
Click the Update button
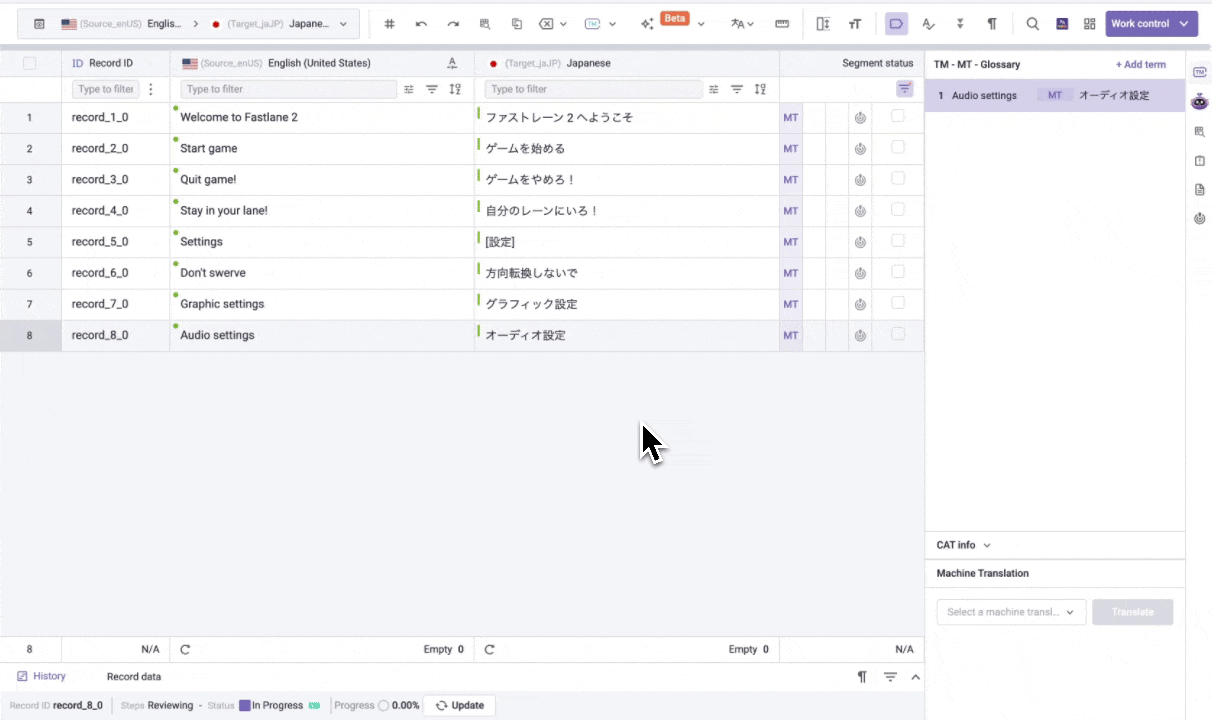459,705
